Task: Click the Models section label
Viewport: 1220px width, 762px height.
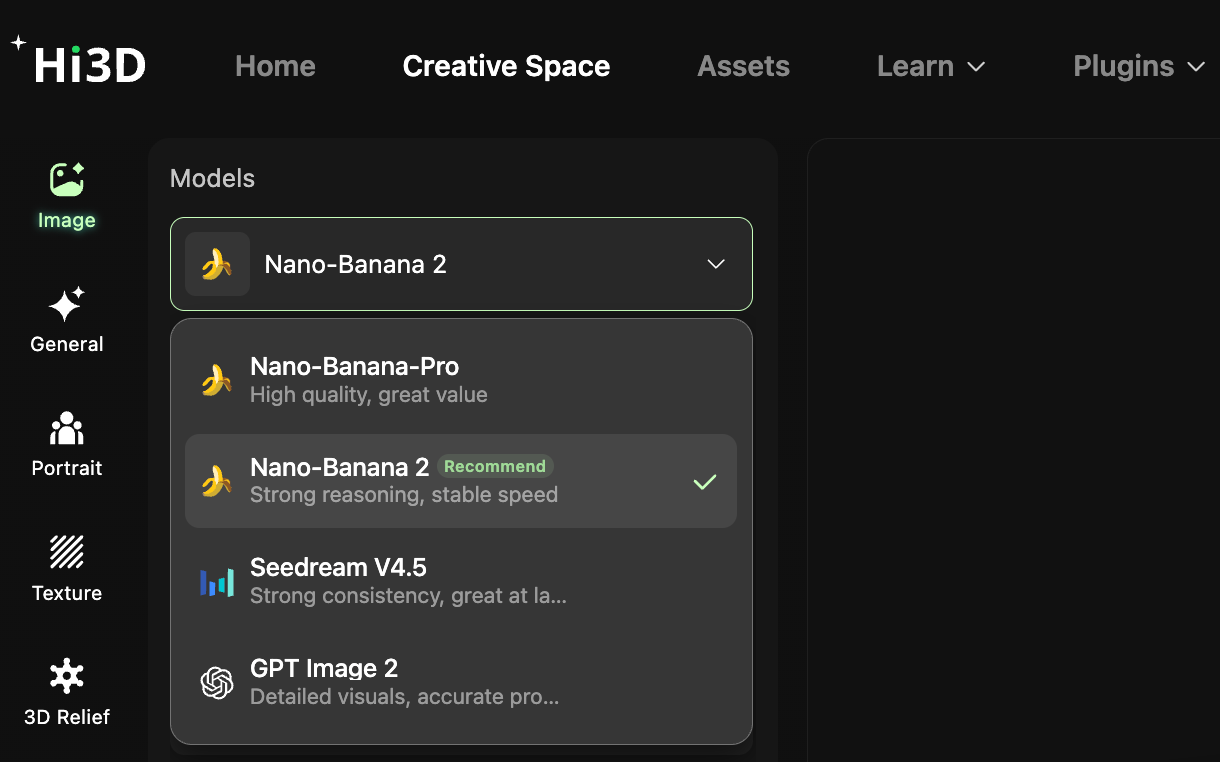Action: [212, 179]
